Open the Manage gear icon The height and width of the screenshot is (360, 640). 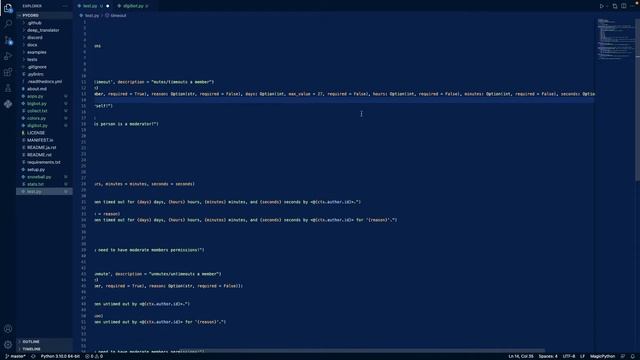(x=8, y=344)
